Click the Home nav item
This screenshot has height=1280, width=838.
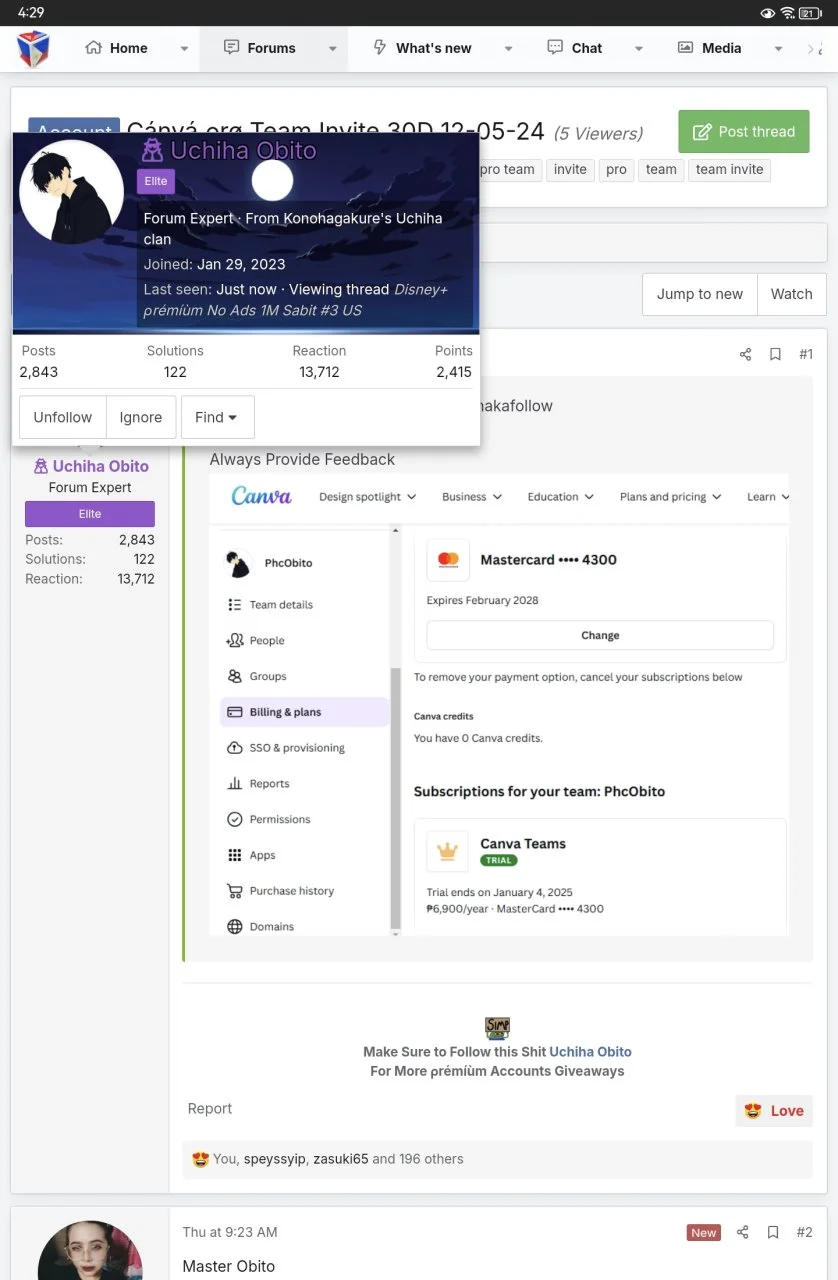117,48
